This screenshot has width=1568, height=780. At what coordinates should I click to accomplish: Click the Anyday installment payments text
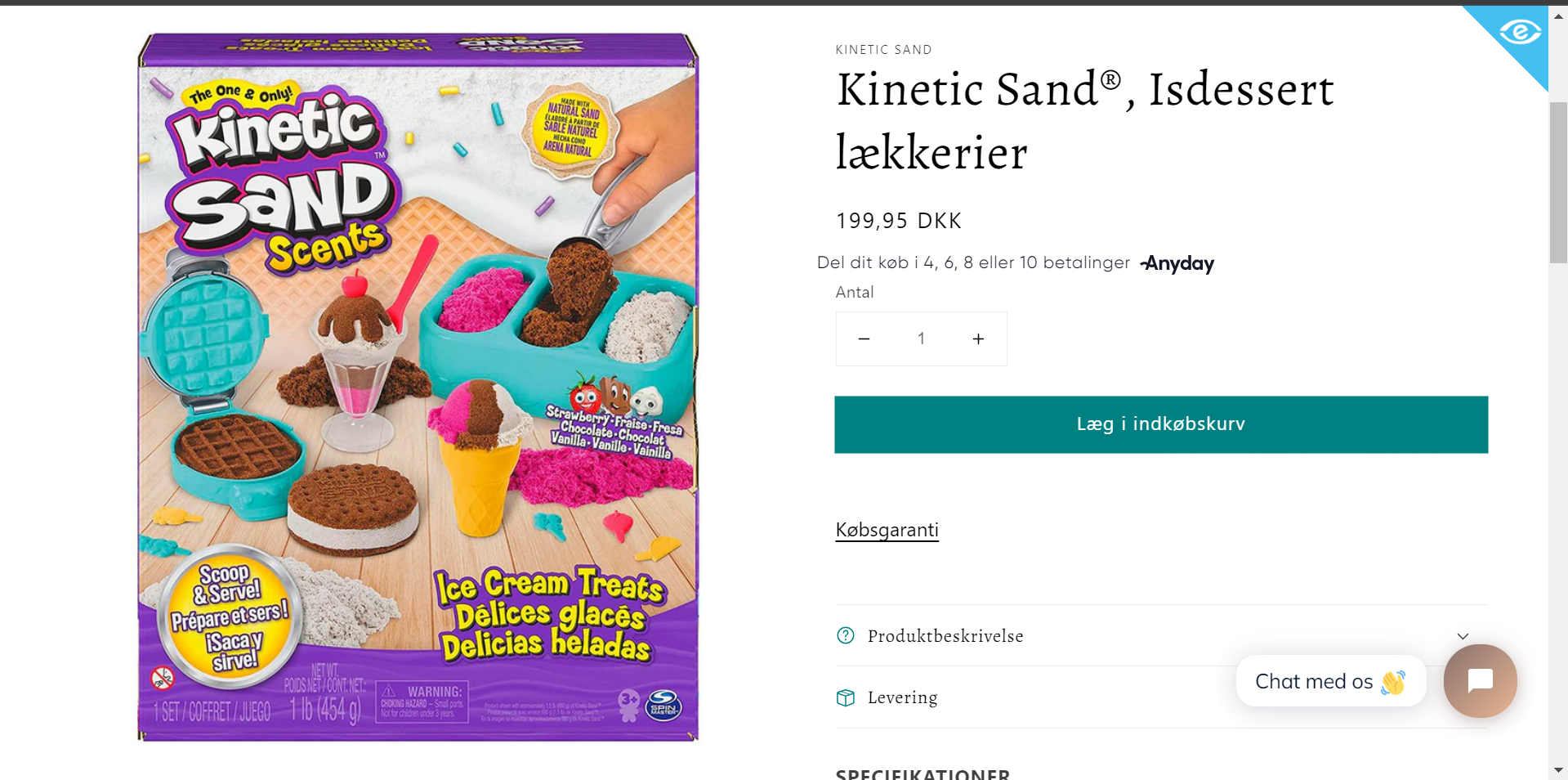(x=973, y=262)
